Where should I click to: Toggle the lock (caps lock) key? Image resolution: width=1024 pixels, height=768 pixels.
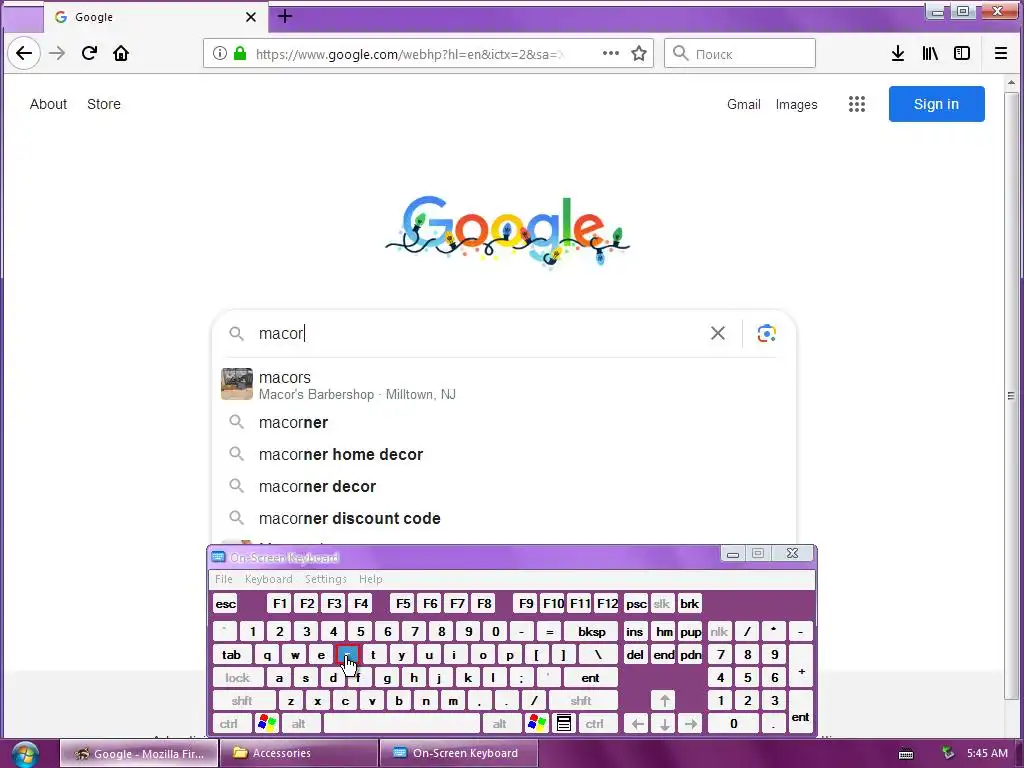coord(238,678)
